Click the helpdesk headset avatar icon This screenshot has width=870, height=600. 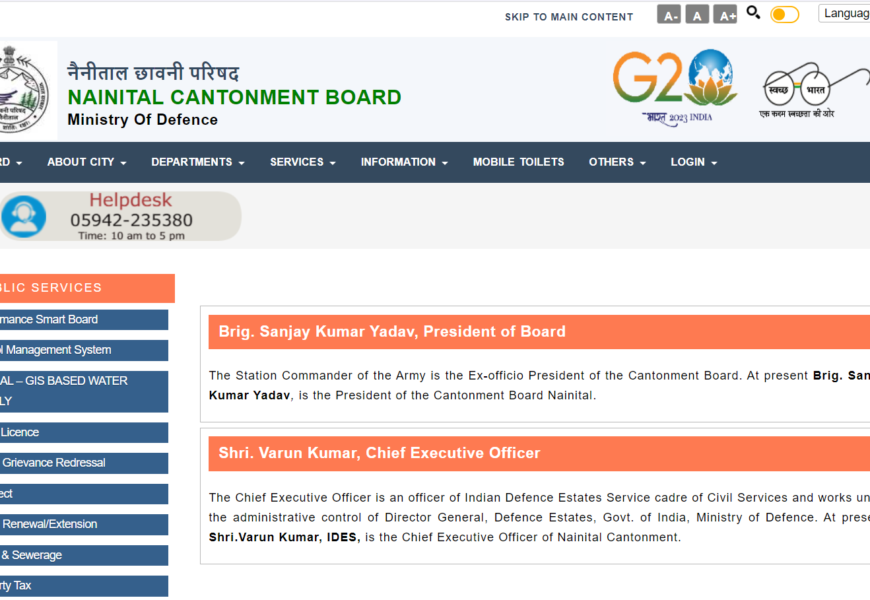pos(23,216)
